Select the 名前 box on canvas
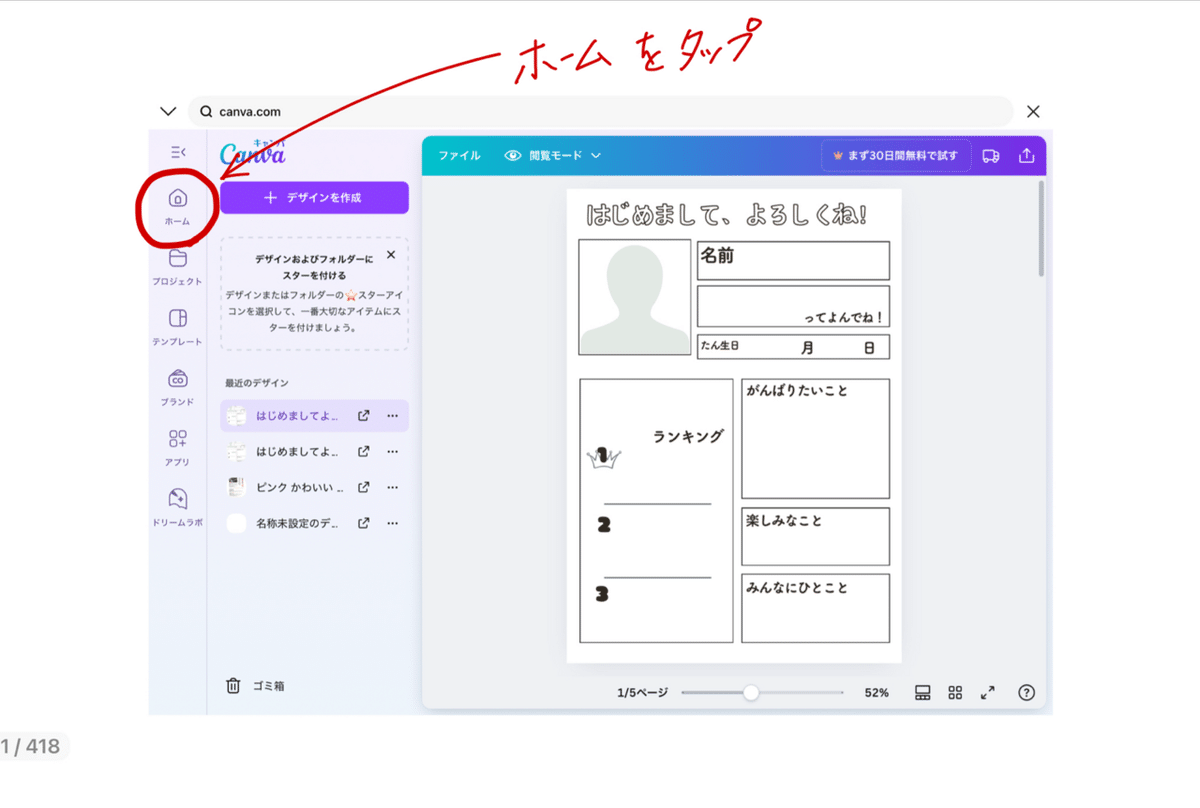This screenshot has height=808, width=1200. click(793, 261)
